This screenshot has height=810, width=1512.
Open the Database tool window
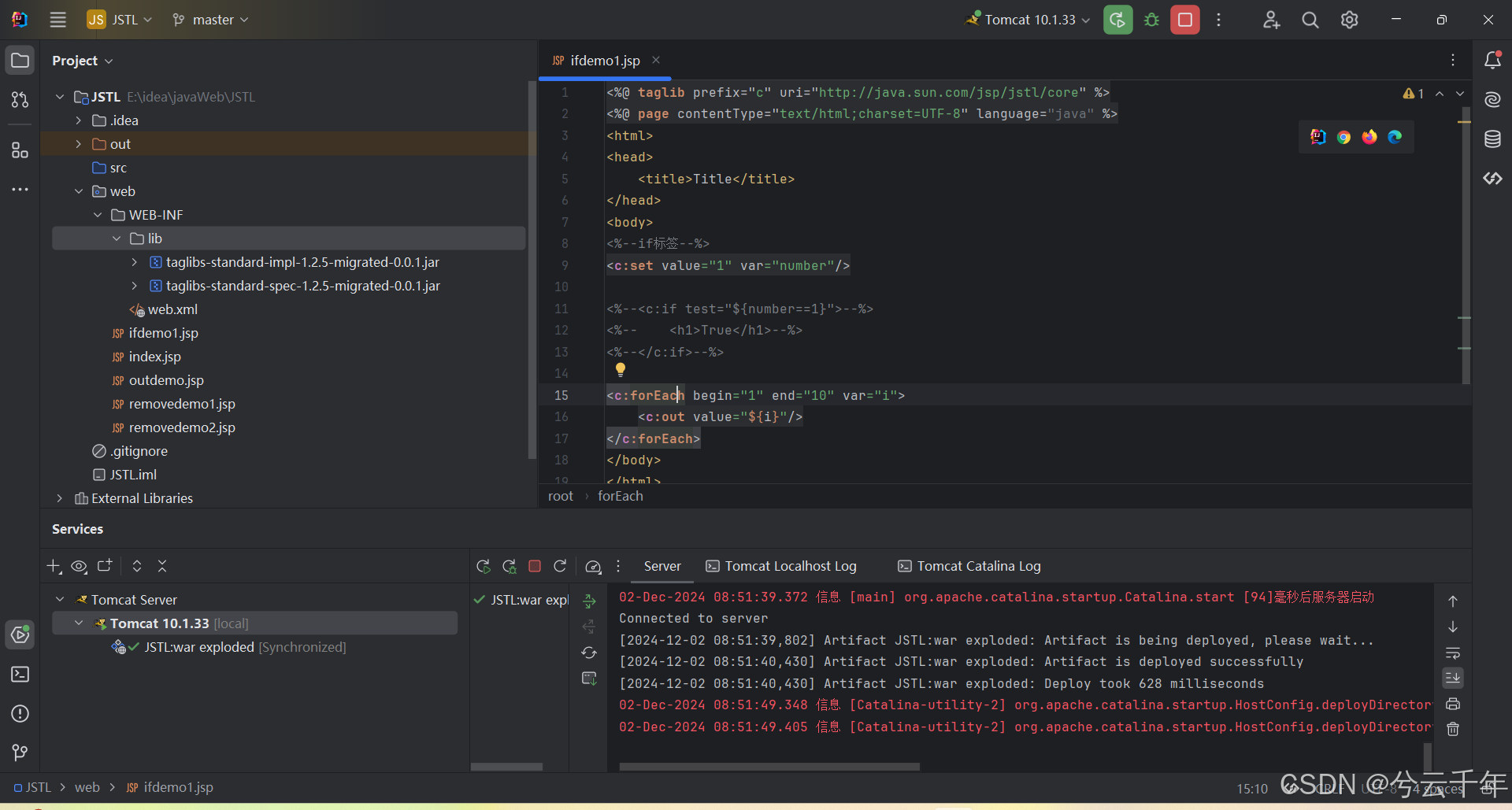(1493, 139)
